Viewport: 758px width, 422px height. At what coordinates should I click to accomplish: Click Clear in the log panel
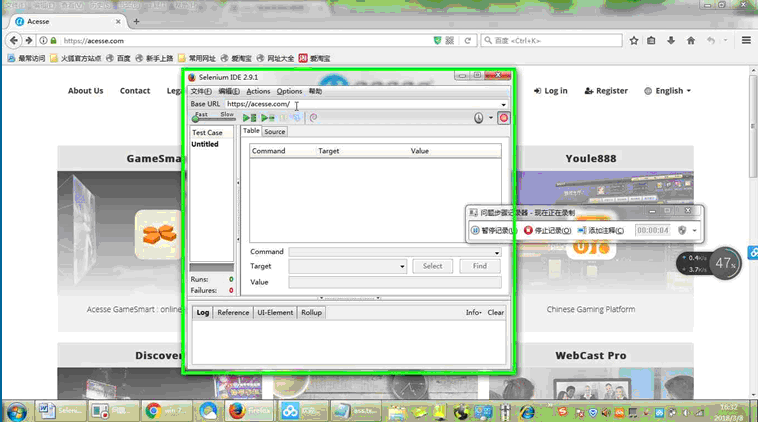496,313
